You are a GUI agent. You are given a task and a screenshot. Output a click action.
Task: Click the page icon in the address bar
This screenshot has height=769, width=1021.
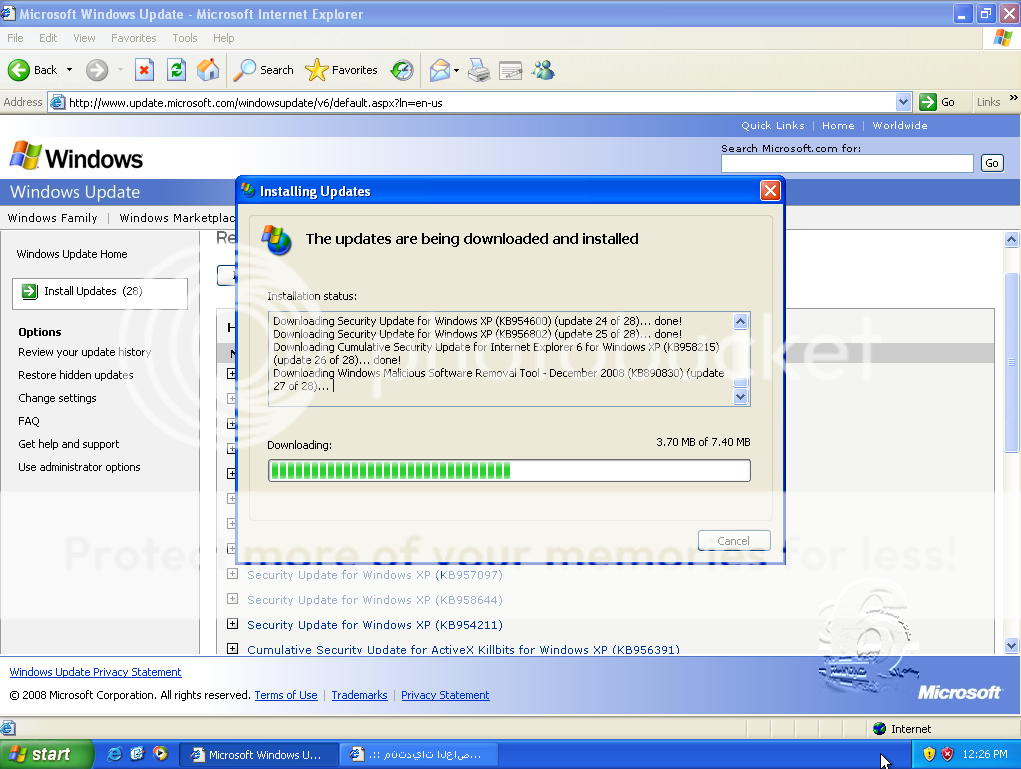(x=57, y=102)
